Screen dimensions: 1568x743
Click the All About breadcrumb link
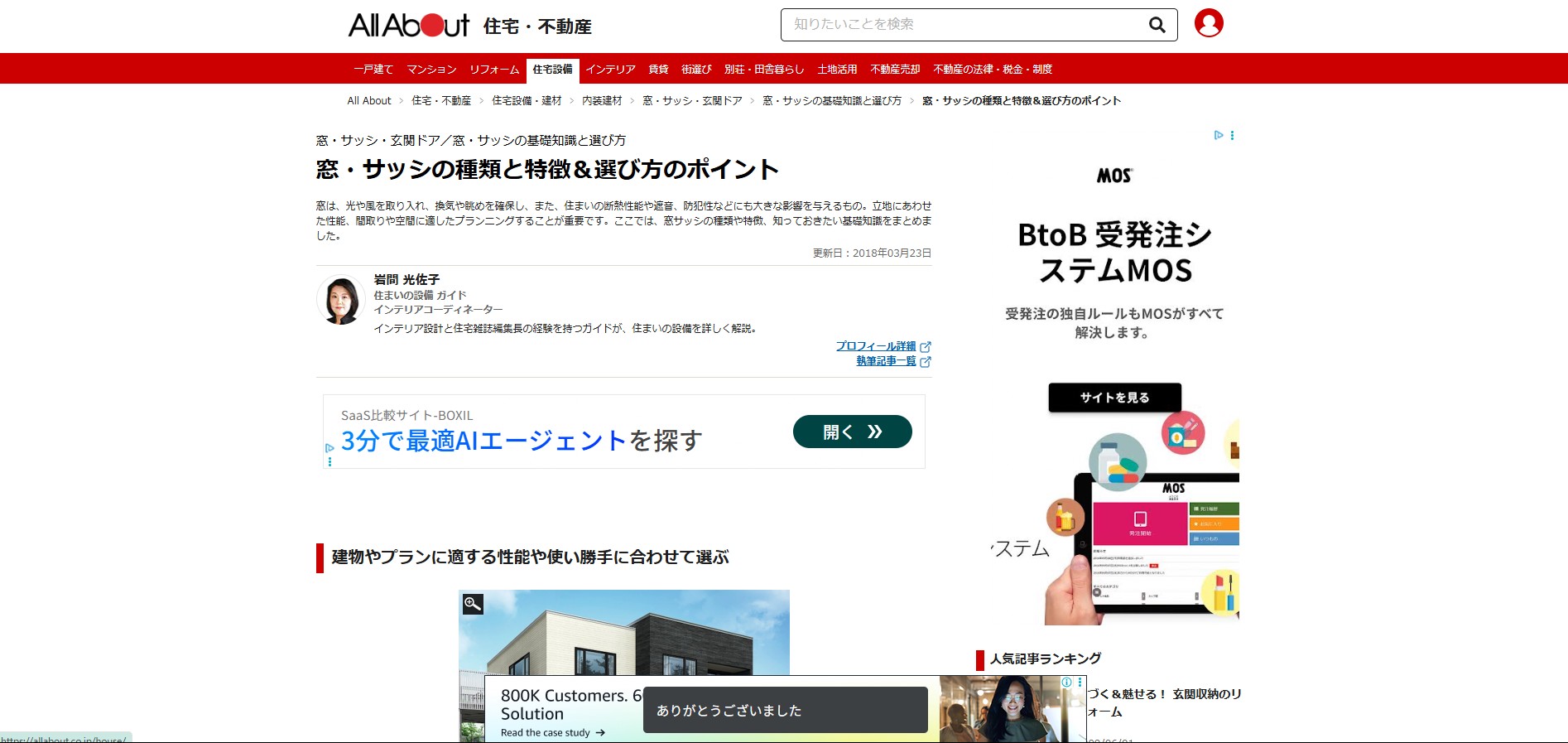coord(369,101)
